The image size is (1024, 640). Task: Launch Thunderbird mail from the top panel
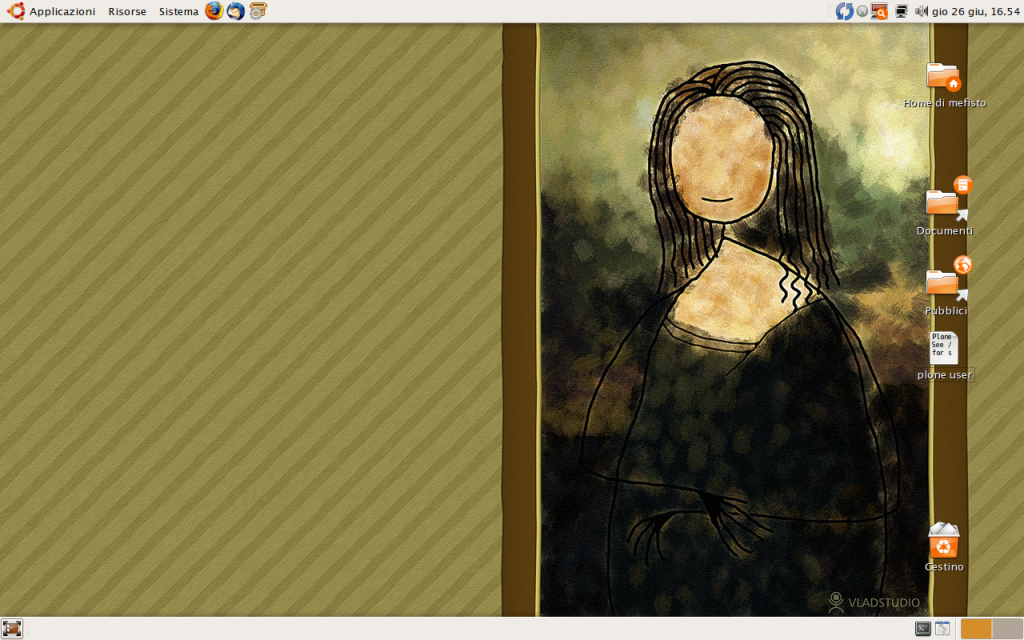pyautogui.click(x=236, y=10)
